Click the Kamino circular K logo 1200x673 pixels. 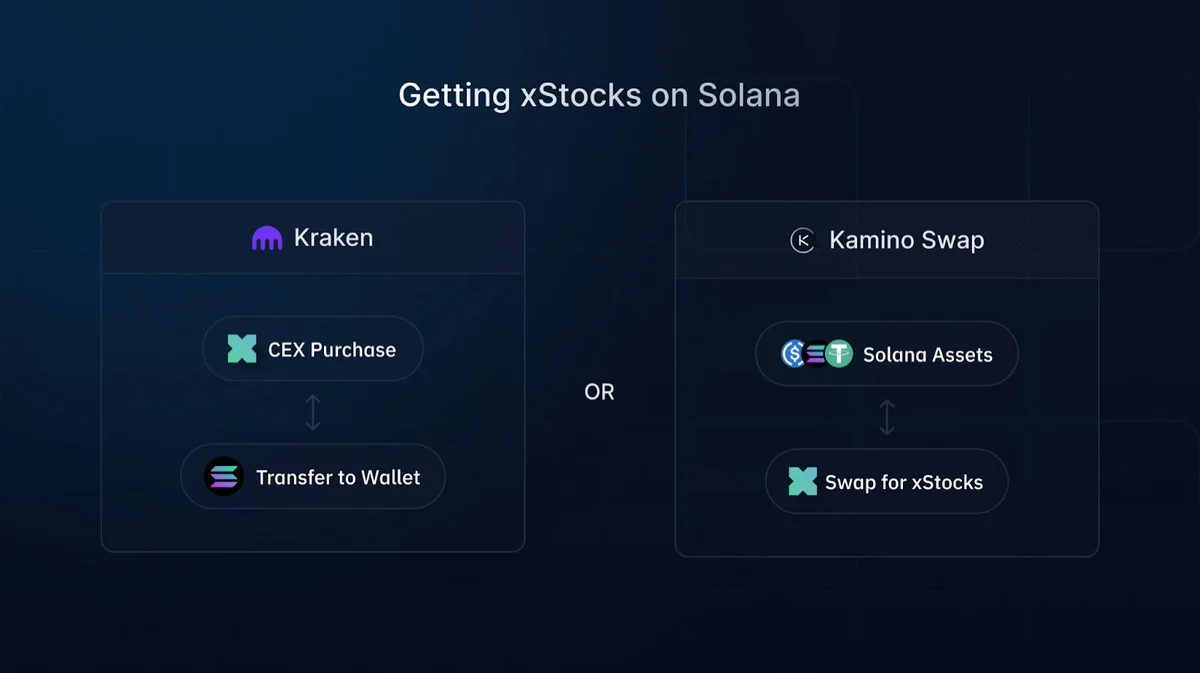pyautogui.click(x=803, y=240)
